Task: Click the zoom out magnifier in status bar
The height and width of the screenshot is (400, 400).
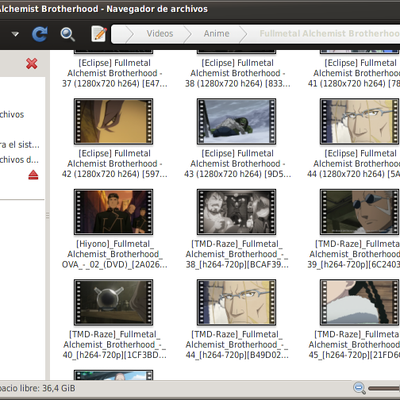Action: pos(359,388)
